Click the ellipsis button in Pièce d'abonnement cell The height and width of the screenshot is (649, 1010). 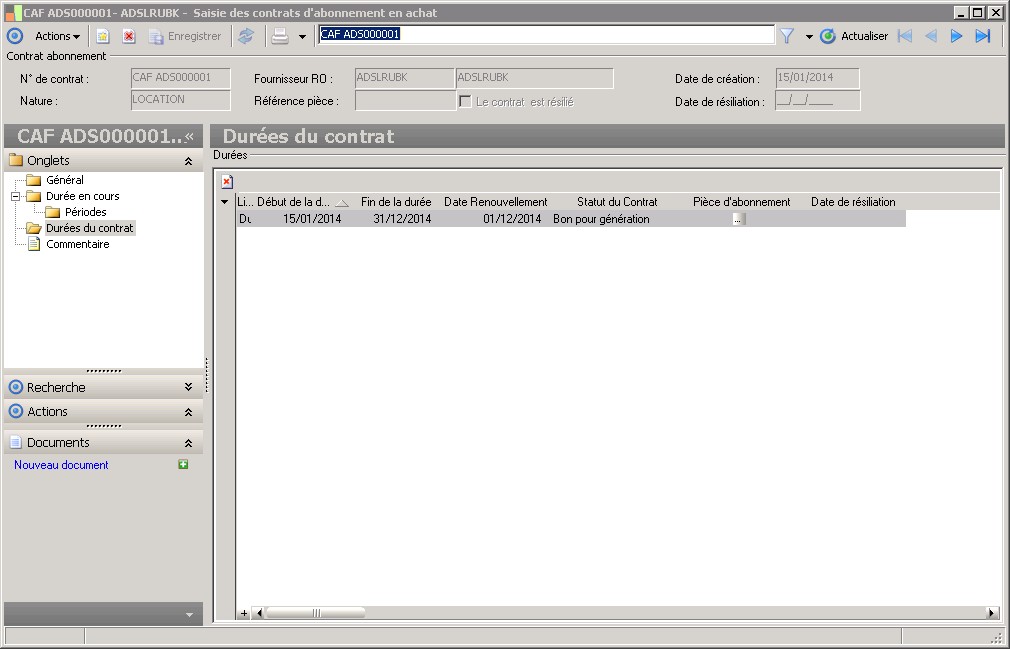click(x=738, y=219)
